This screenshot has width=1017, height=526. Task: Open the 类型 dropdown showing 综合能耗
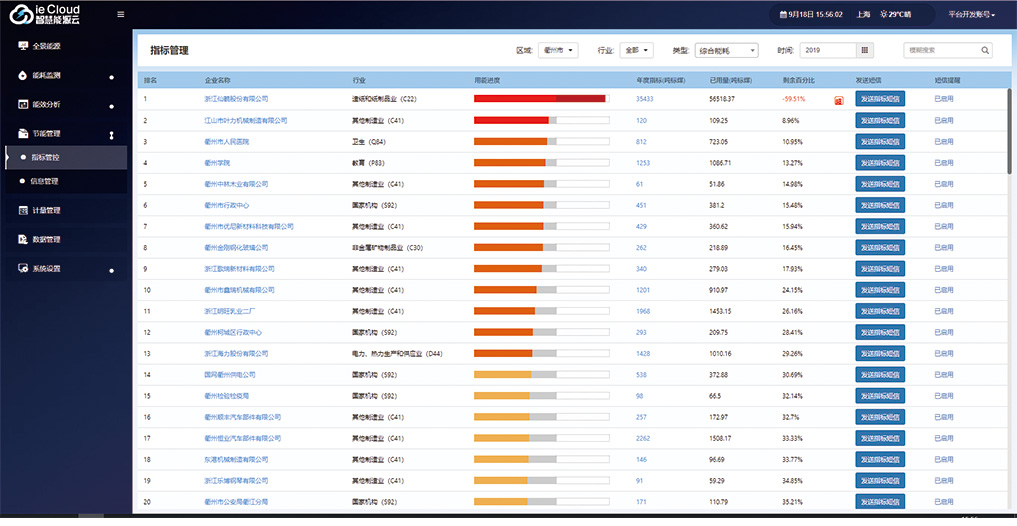(726, 50)
